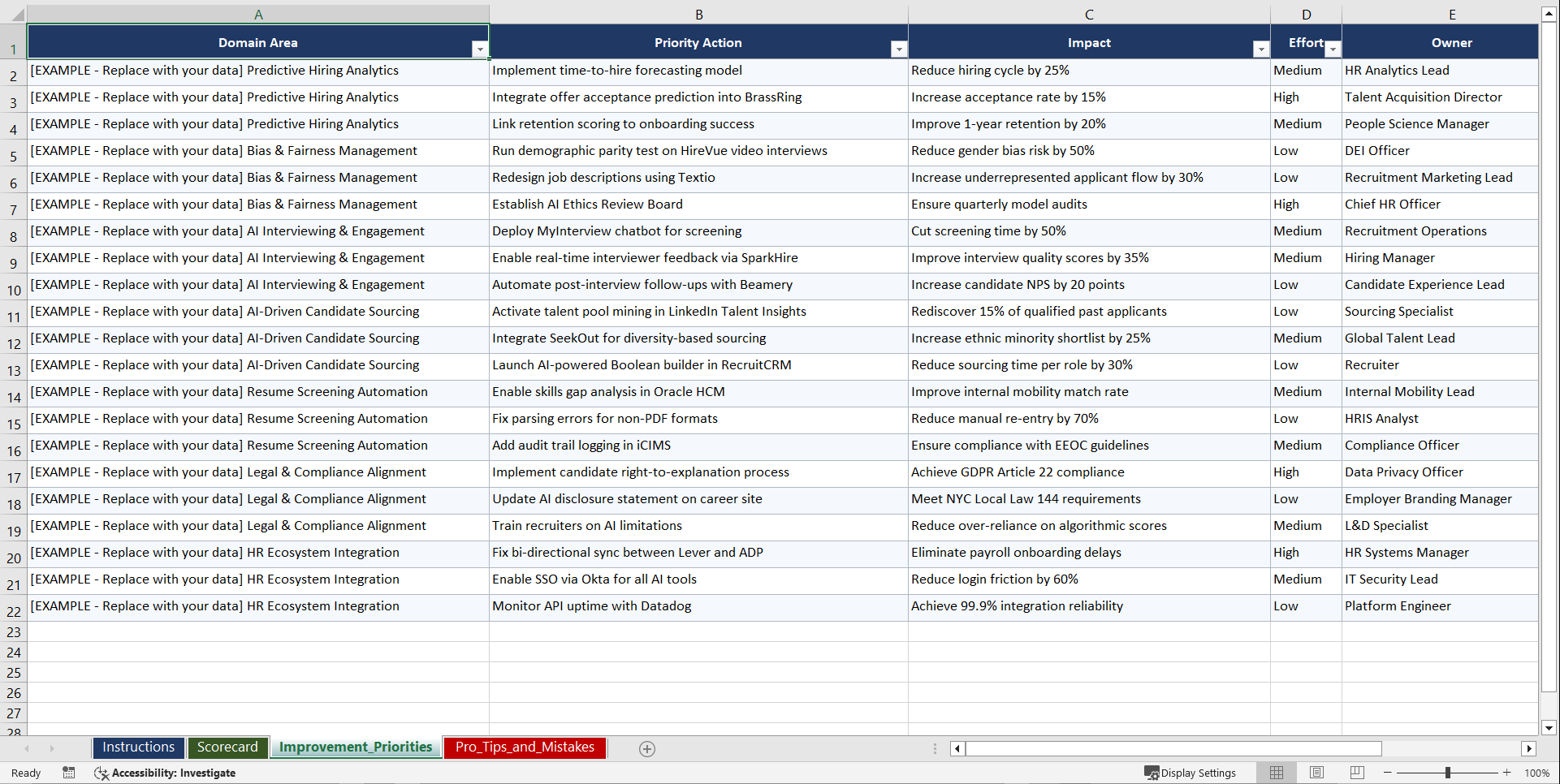Screen dimensions: 1560x784
Task: Switch to Pro_Tips_and_Mistakes sheet tab
Action: [x=524, y=747]
